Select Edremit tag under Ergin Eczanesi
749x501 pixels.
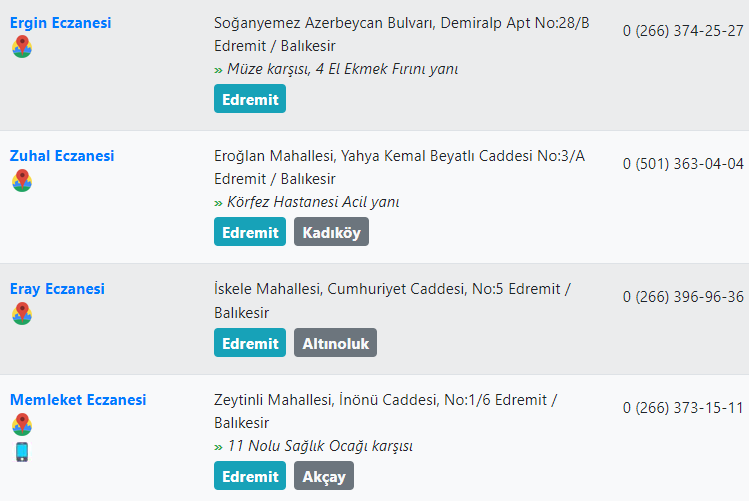coord(250,99)
